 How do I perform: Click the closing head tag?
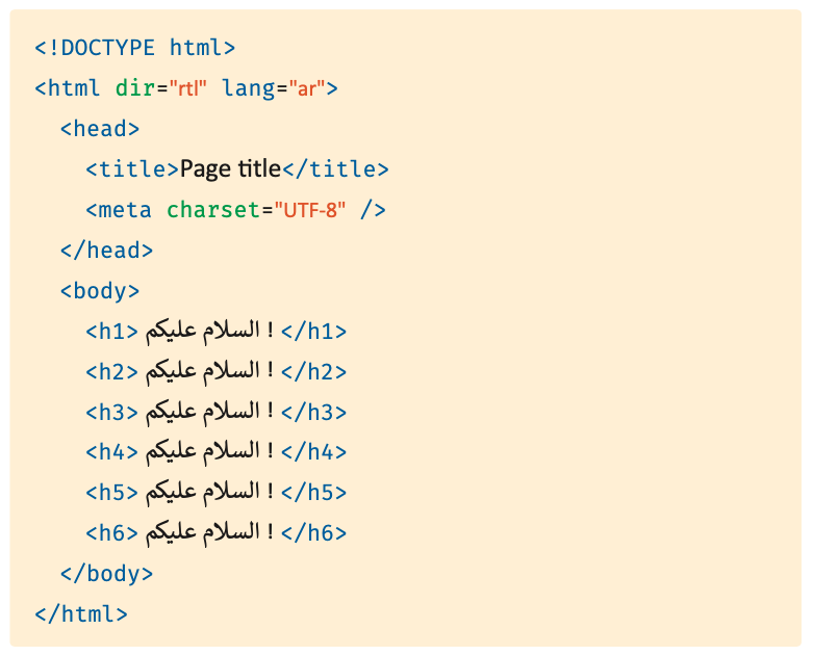106,250
